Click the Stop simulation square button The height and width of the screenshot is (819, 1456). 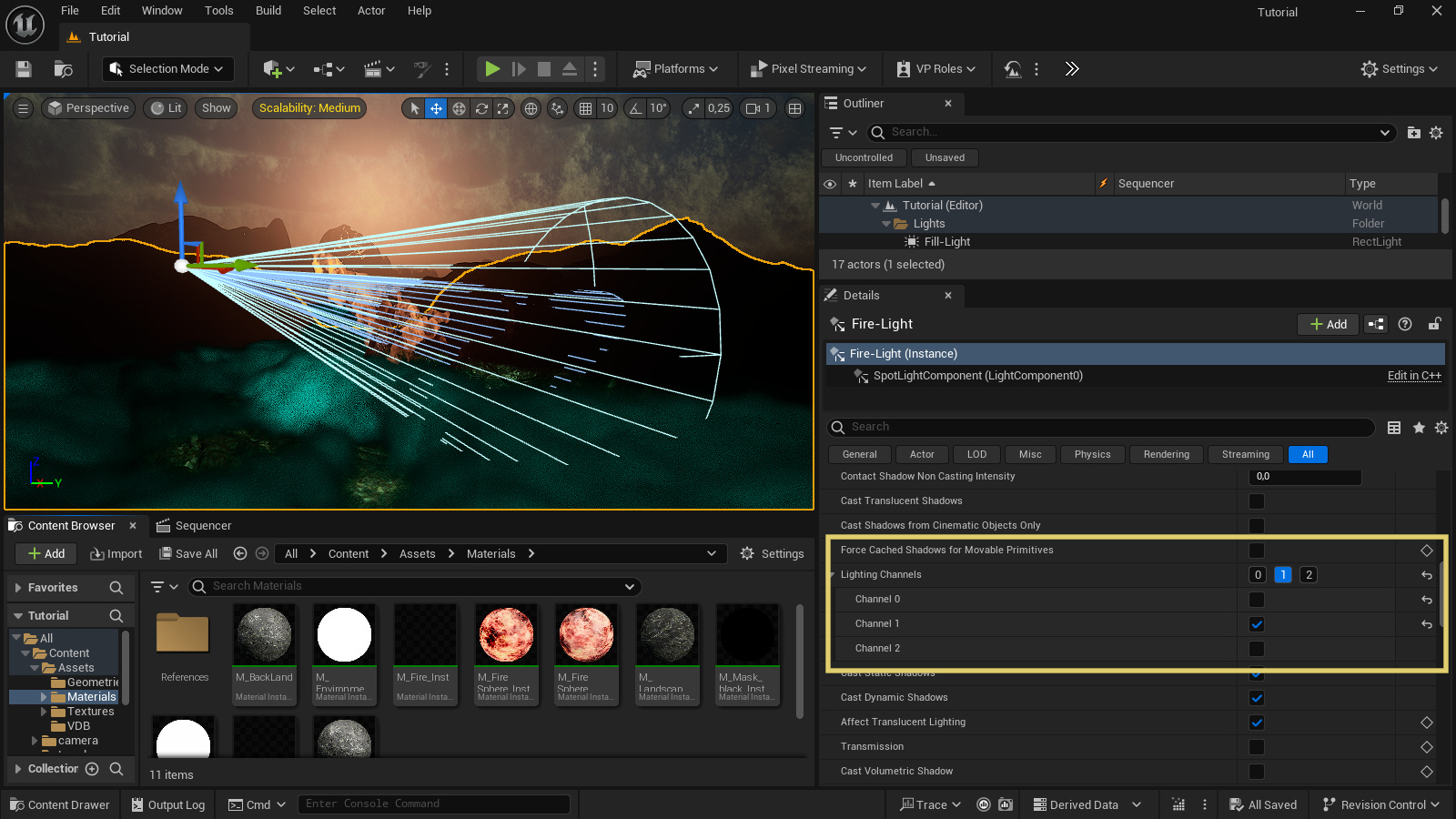click(x=544, y=69)
